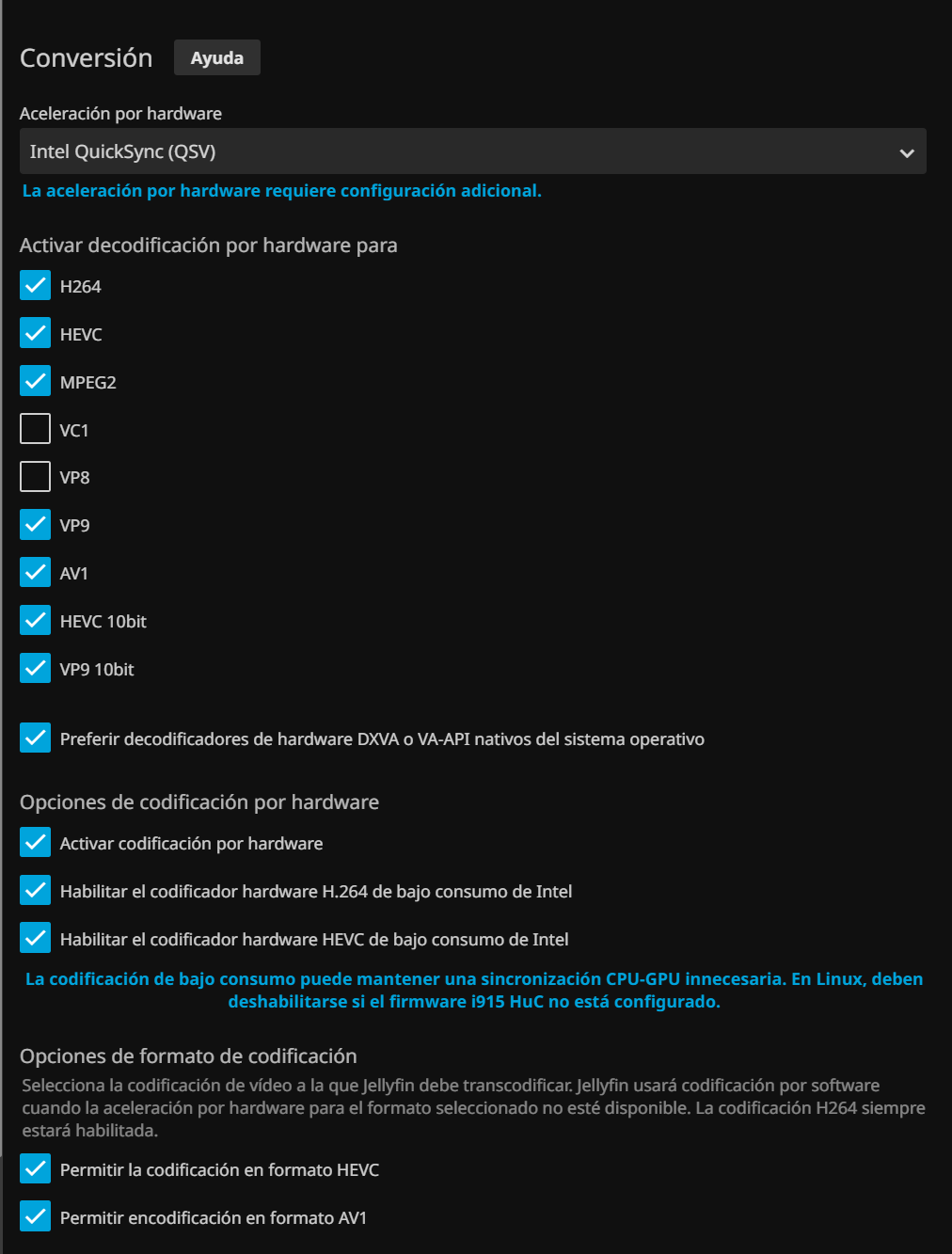Uncheck VP9 hardware decoding
The width and height of the screenshot is (952, 1254).
[x=36, y=525]
